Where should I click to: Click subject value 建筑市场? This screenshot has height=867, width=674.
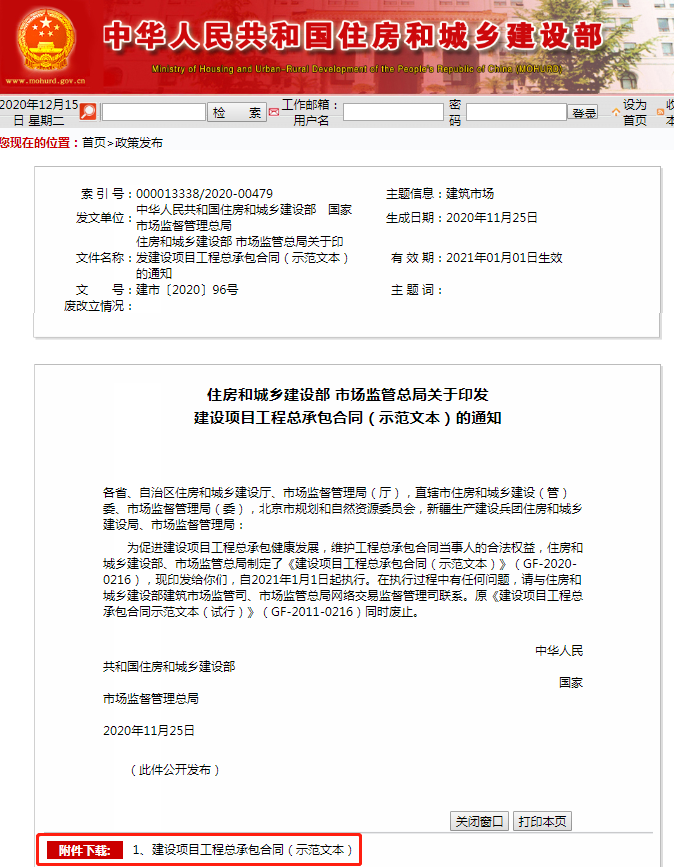coord(470,194)
